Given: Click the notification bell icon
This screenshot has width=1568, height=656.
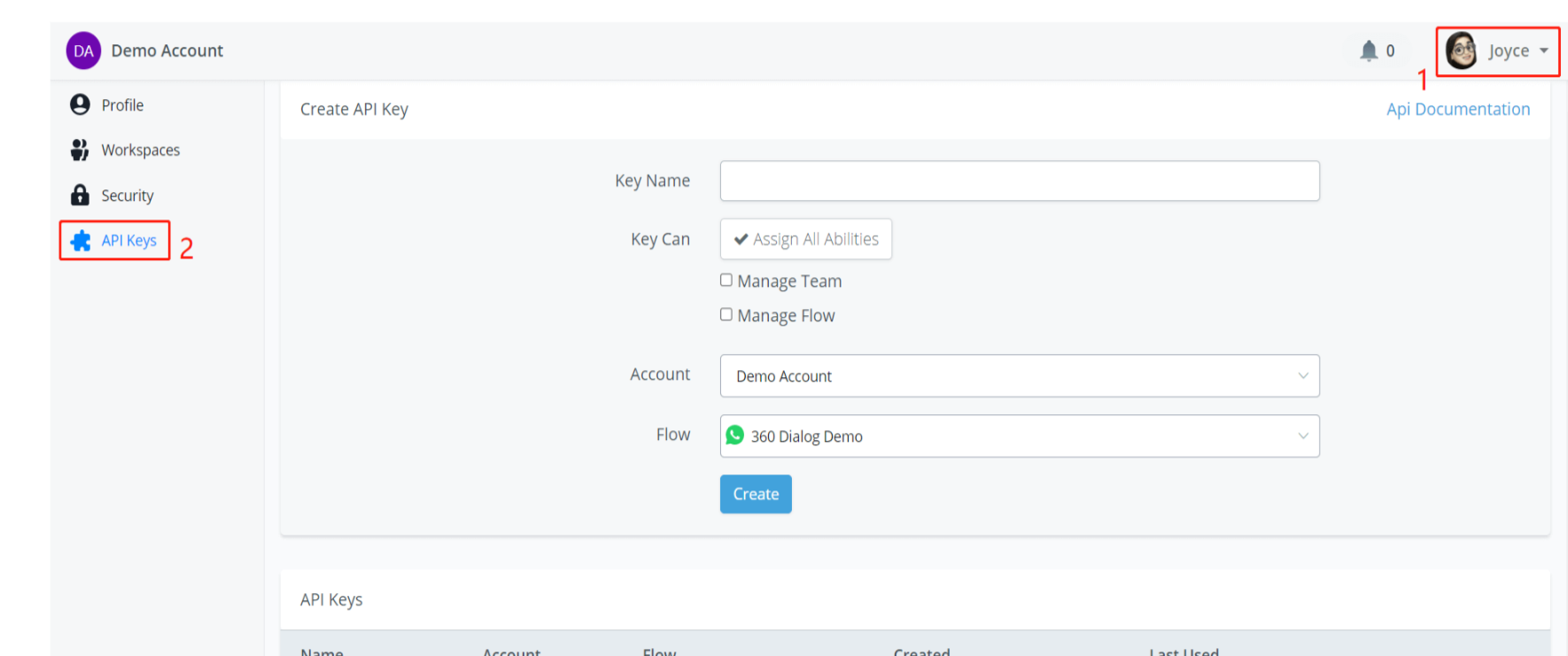Looking at the screenshot, I should pos(1369,51).
